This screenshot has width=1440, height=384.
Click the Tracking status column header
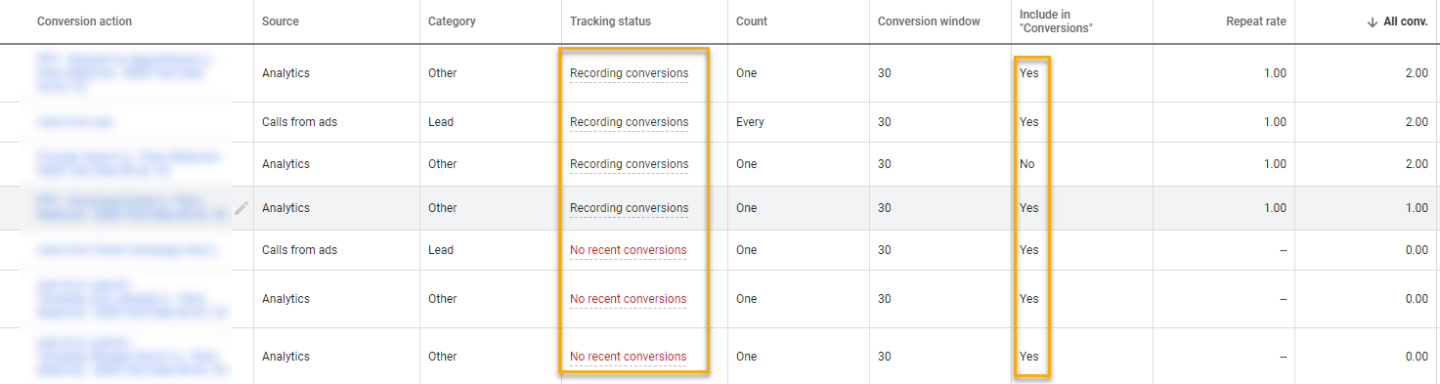610,21
